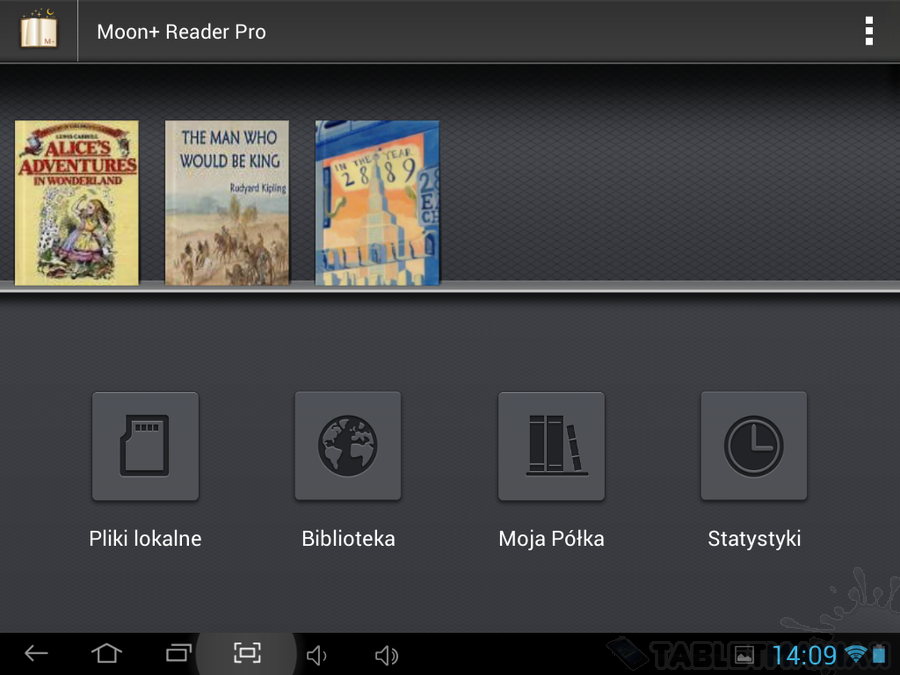Go back with the Android back arrow
The height and width of the screenshot is (675, 900).
36,653
